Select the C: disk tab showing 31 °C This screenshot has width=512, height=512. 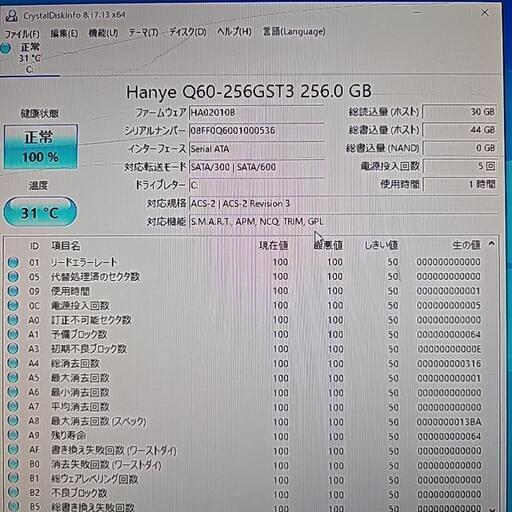30,58
